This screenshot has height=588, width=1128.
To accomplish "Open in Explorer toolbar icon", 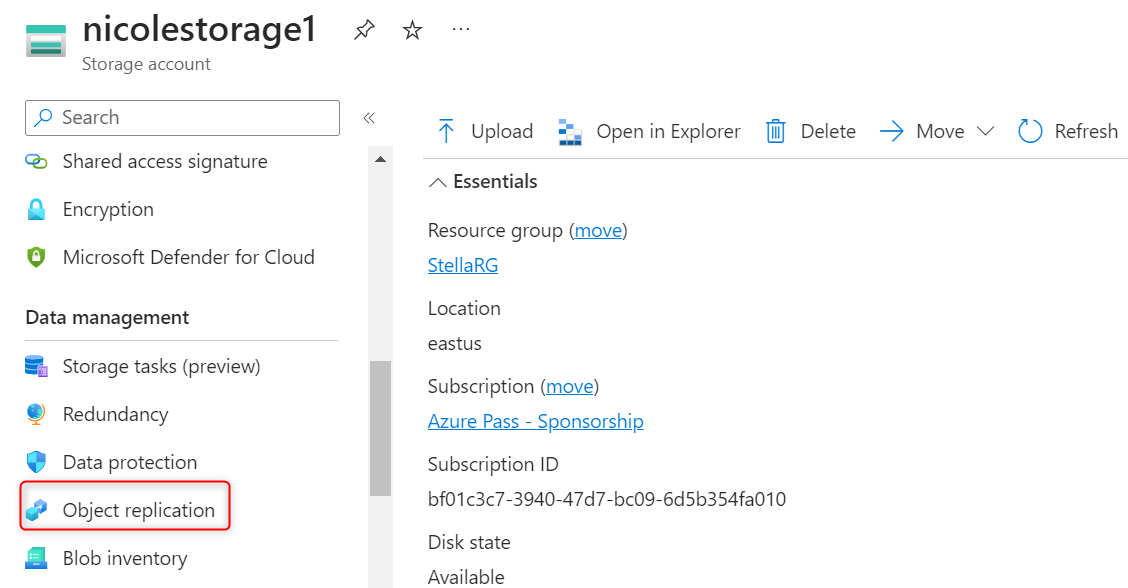I will [x=570, y=131].
